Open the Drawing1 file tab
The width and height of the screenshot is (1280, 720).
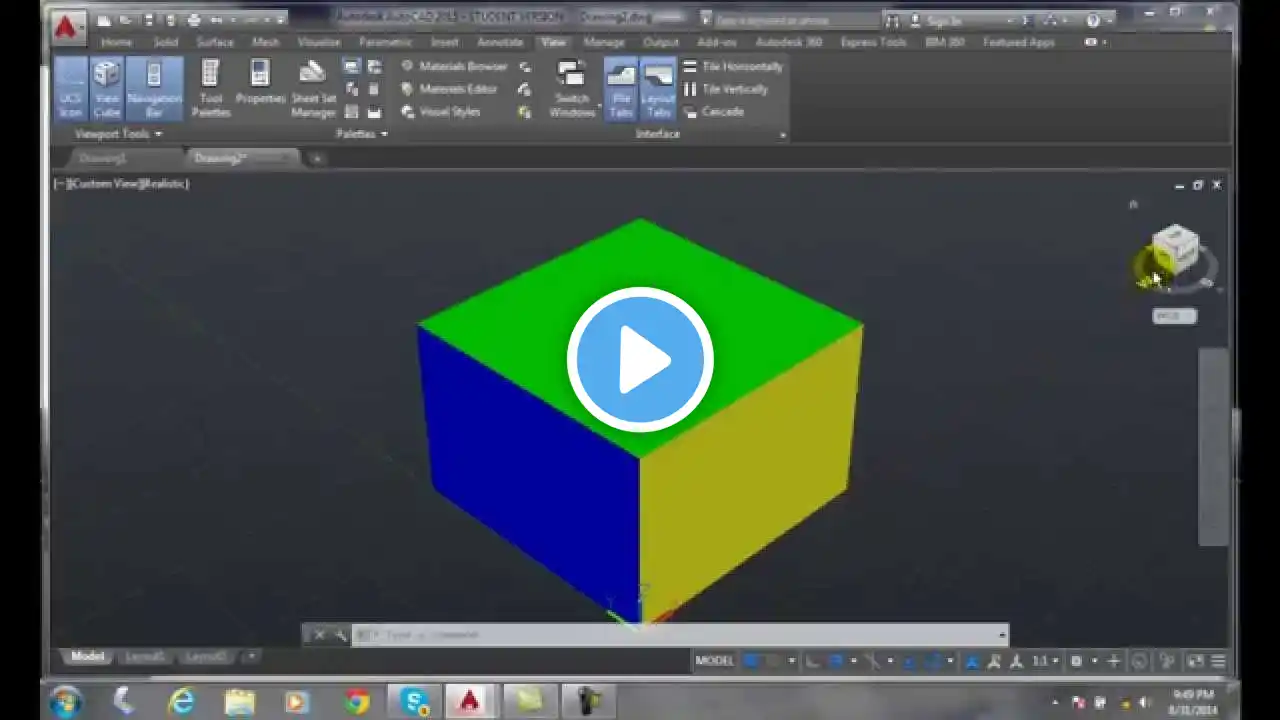coord(103,158)
